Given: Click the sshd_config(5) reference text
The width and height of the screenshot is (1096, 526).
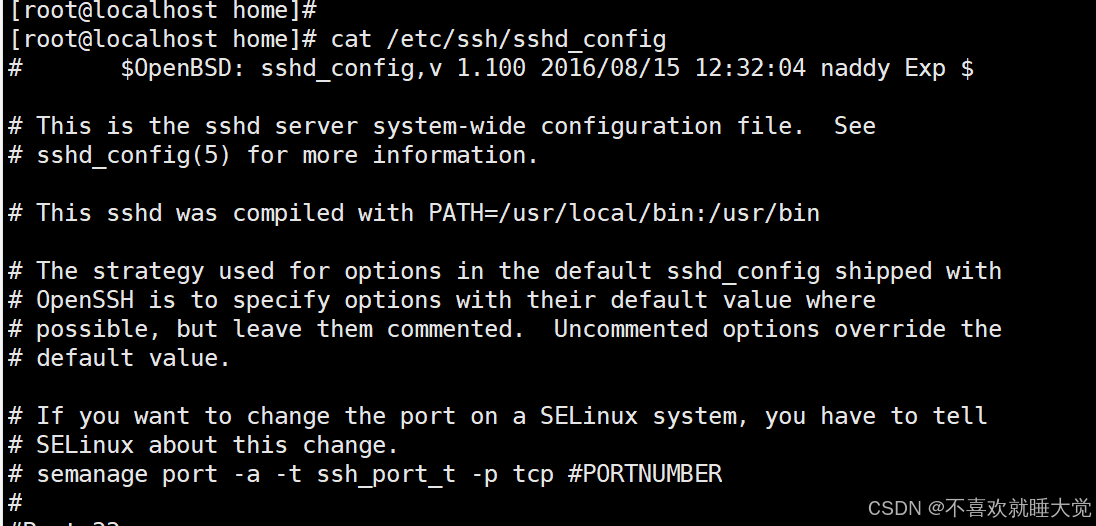Looking at the screenshot, I should [x=134, y=155].
